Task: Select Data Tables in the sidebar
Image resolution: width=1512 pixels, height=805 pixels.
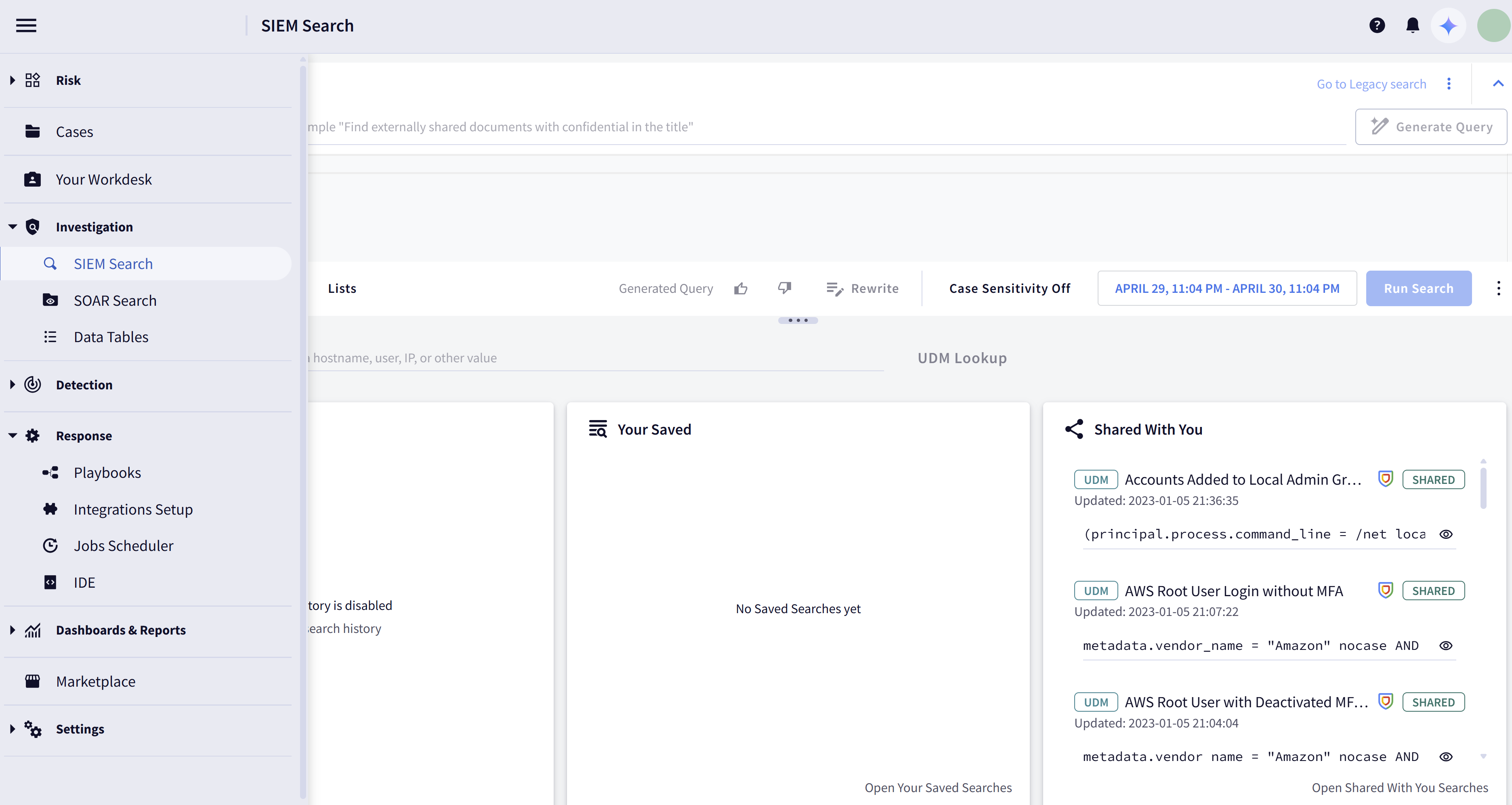Action: tap(111, 336)
